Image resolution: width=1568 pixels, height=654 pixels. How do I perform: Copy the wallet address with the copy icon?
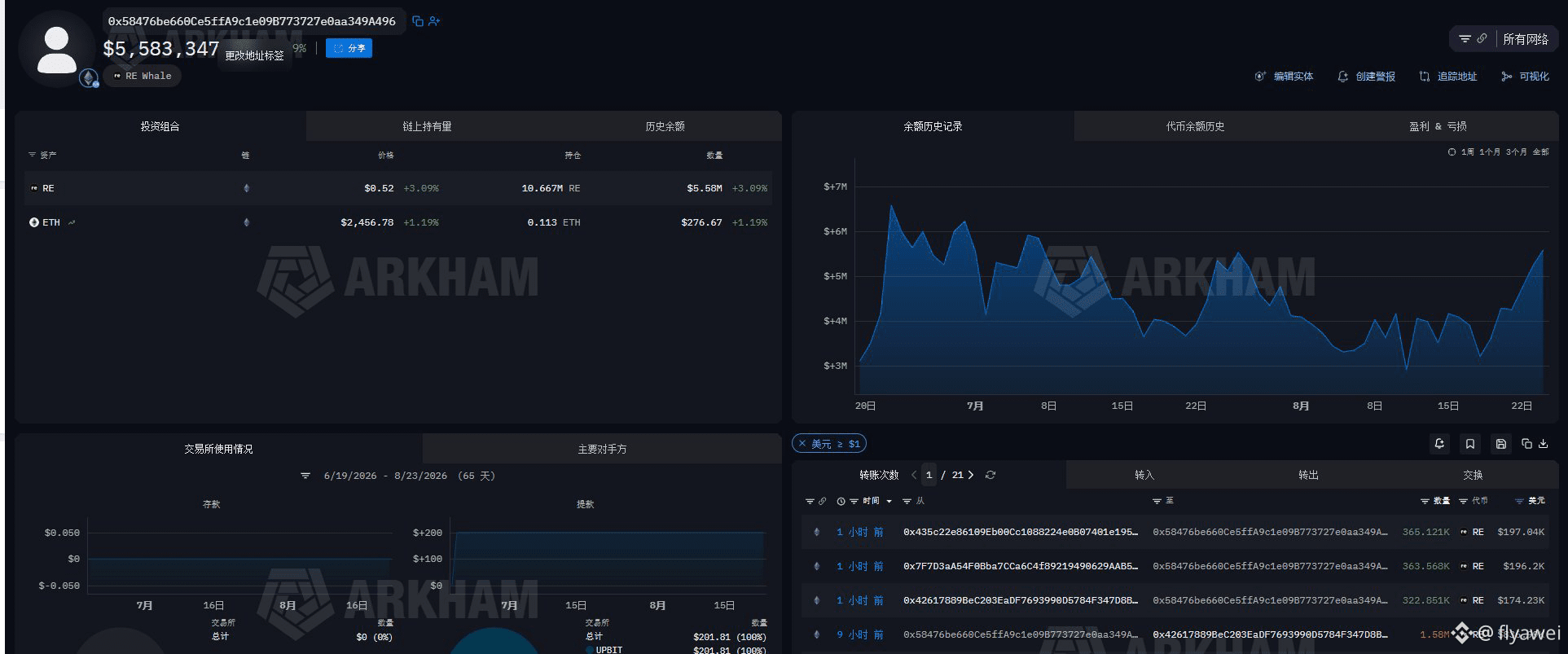pyautogui.click(x=418, y=21)
